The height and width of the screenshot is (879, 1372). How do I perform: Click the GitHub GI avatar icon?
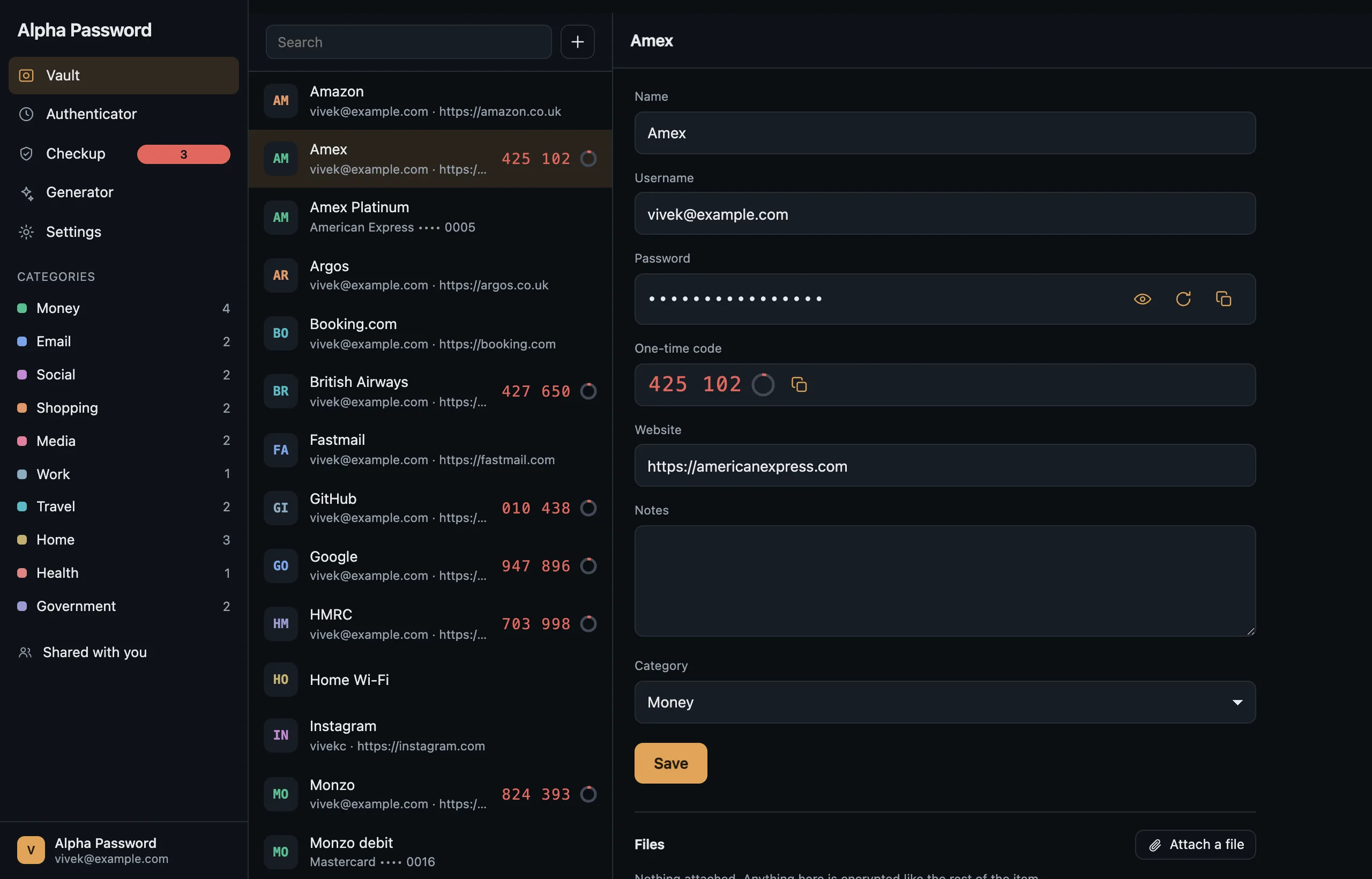click(x=281, y=508)
